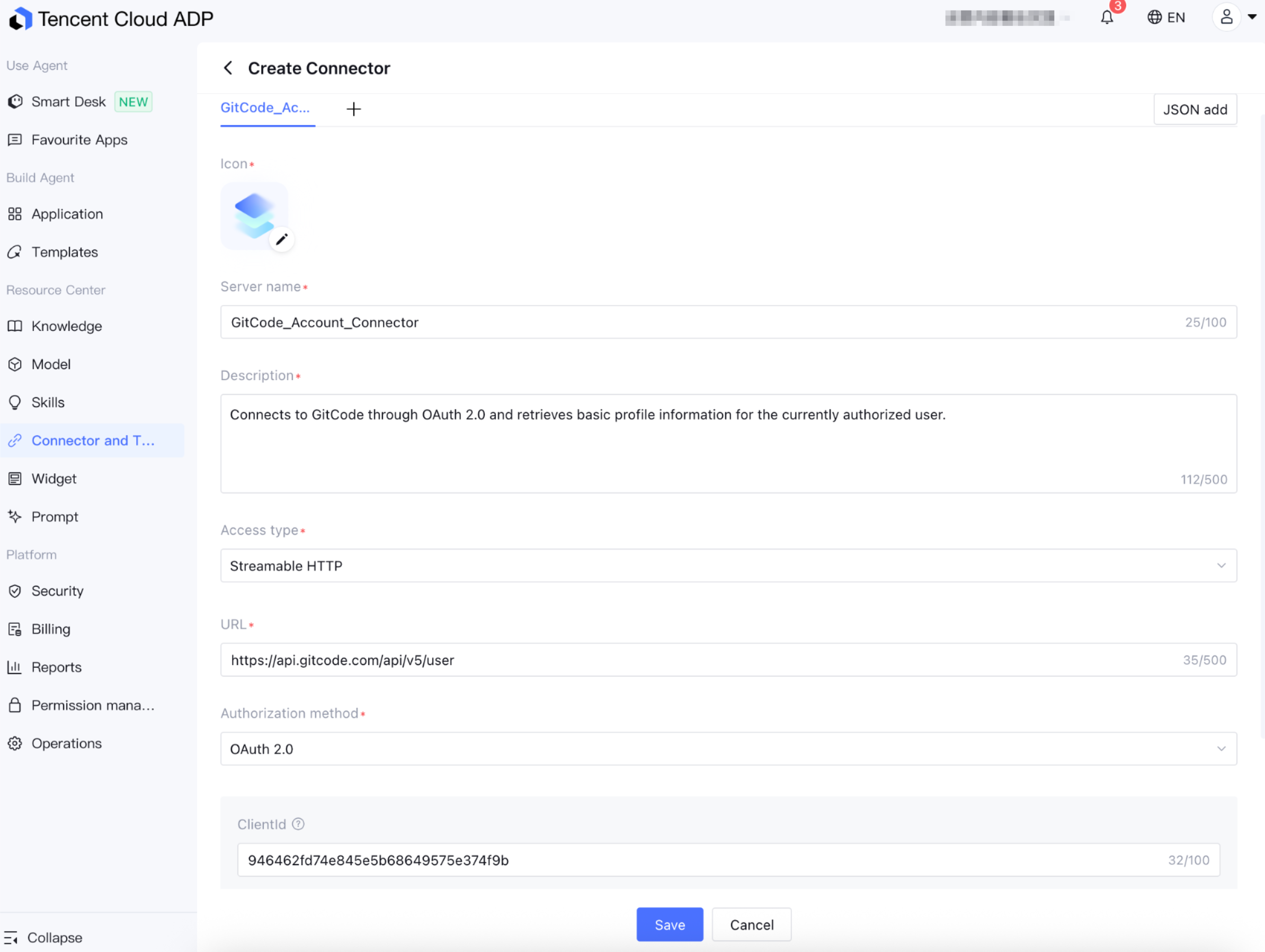Open the notifications bell
This screenshot has height=952, width=1265.
point(1107,17)
